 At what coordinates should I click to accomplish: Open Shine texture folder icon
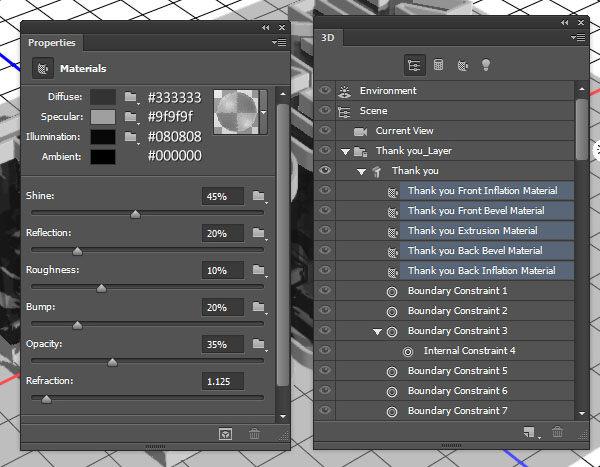tap(260, 196)
